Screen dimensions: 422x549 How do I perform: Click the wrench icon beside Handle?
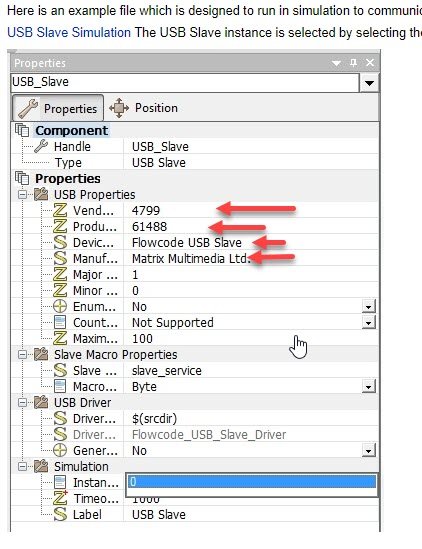click(41, 146)
